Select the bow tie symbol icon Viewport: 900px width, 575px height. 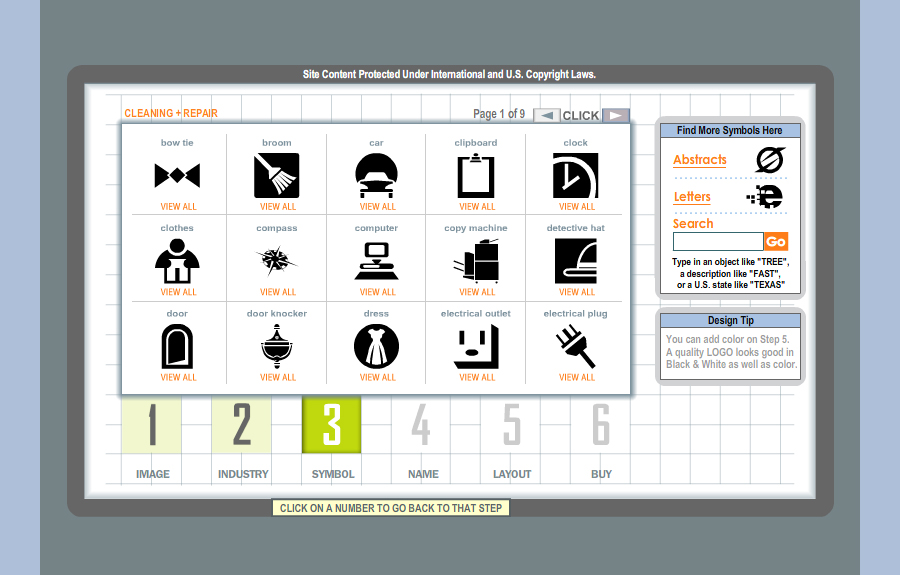(x=177, y=176)
